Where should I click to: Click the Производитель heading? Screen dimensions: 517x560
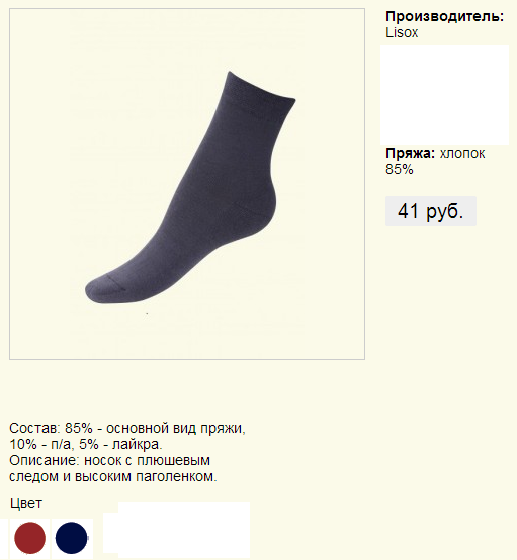[x=445, y=16]
